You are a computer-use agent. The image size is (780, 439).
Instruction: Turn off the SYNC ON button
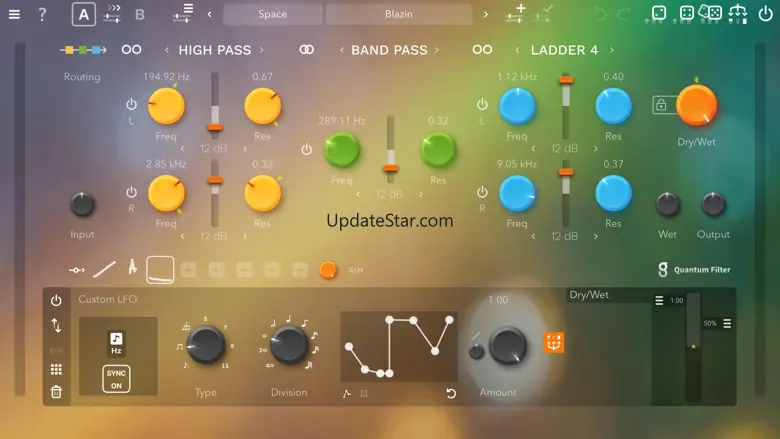(116, 379)
